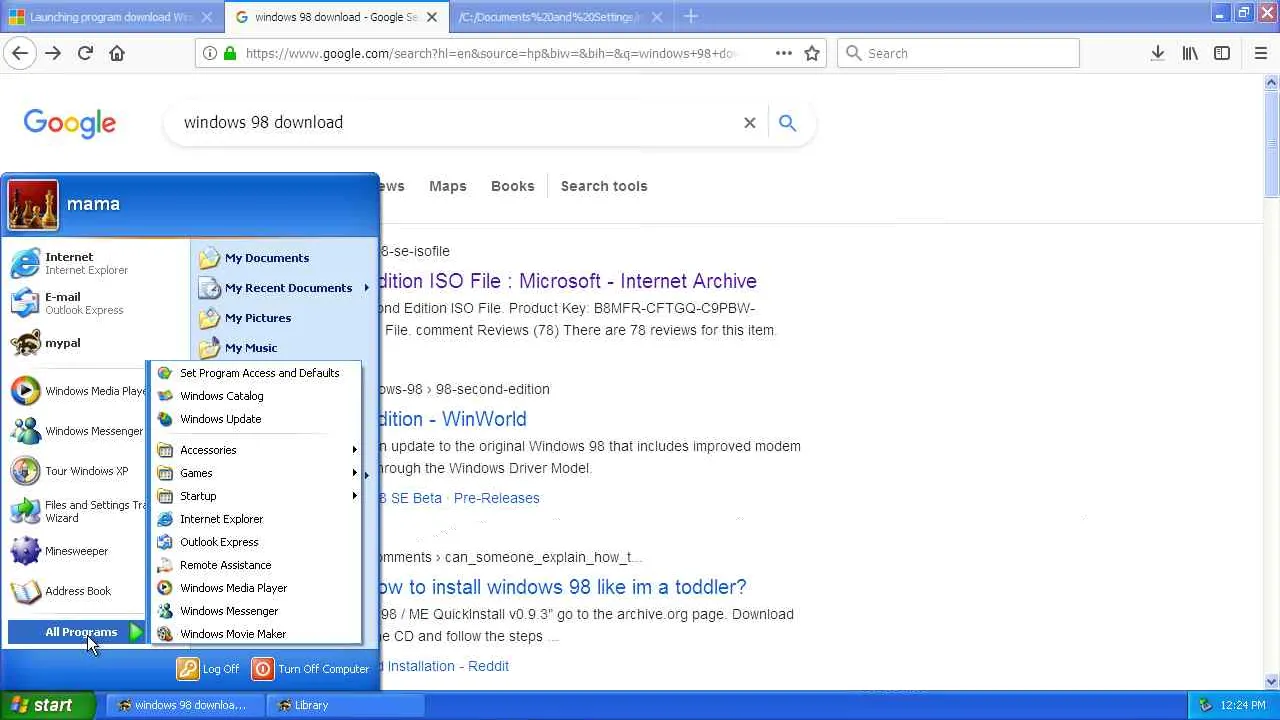Reload the current page
The height and width of the screenshot is (720, 1280).
[x=85, y=53]
